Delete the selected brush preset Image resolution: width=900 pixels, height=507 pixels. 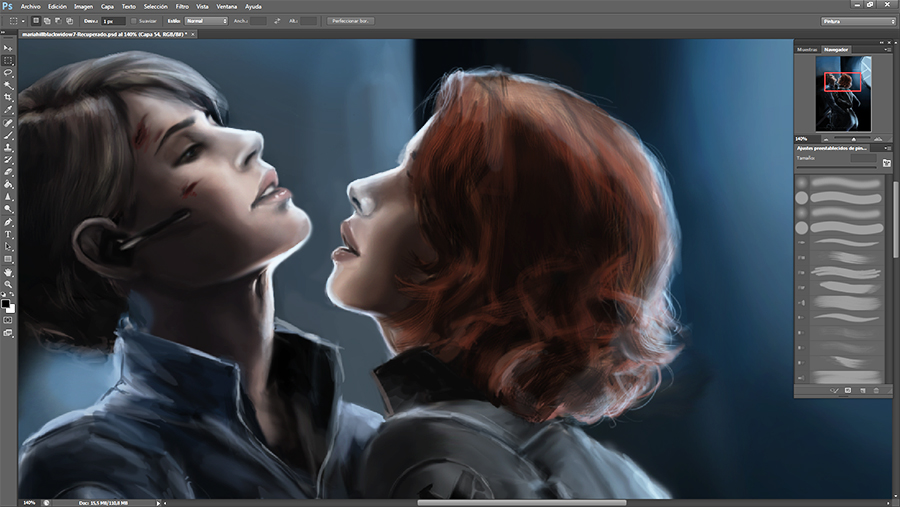[876, 390]
